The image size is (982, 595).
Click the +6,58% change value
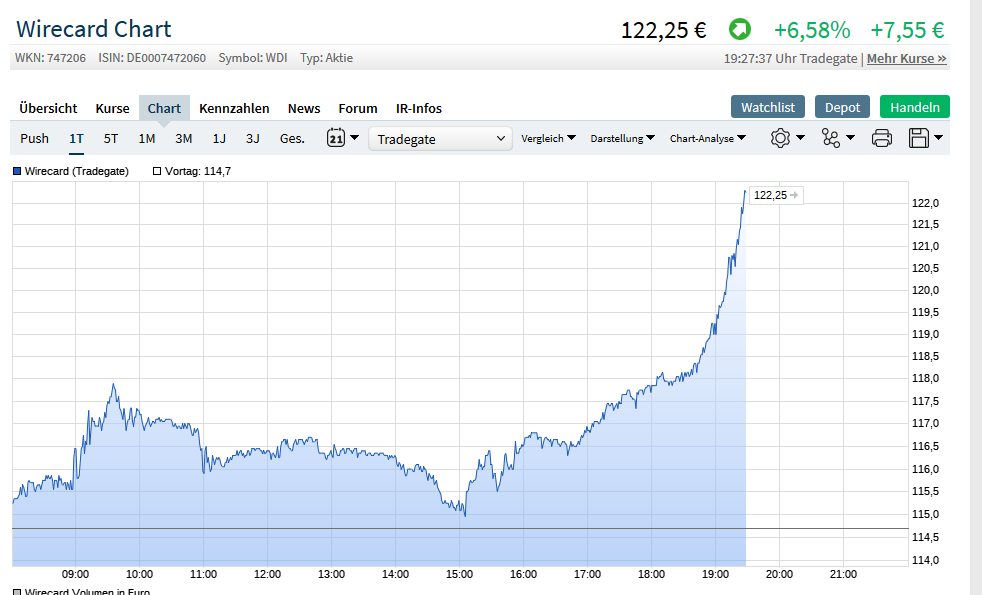[812, 29]
